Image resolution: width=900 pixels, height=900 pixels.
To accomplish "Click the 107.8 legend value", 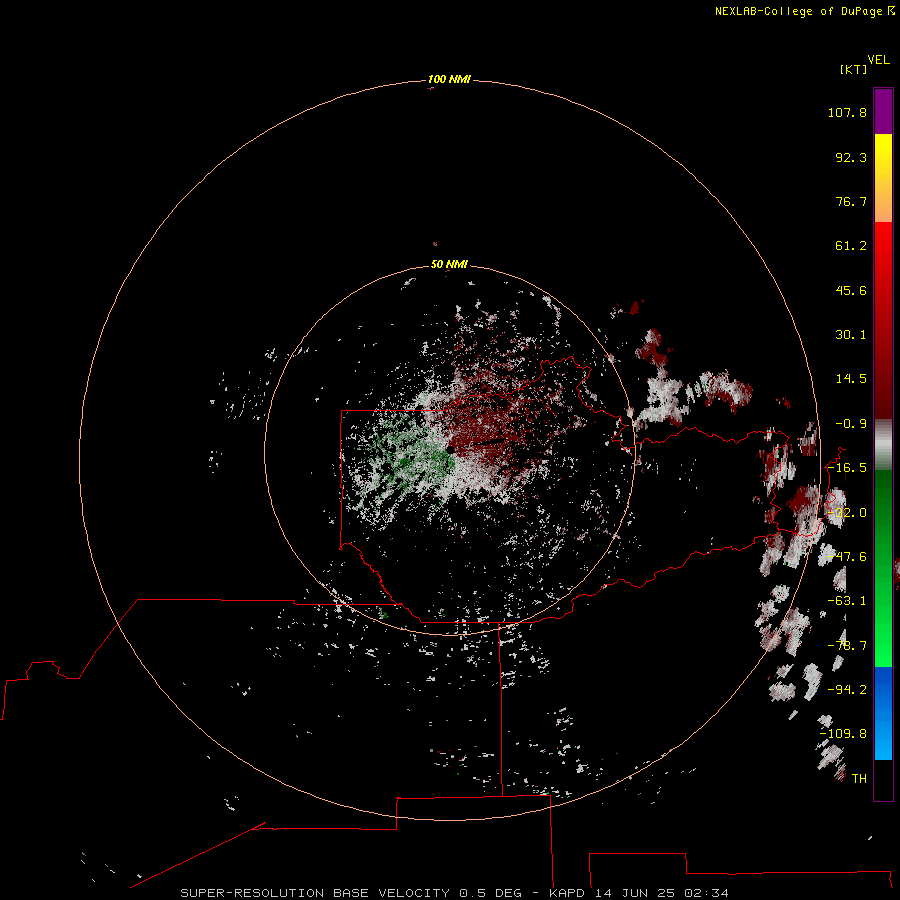I will [847, 112].
